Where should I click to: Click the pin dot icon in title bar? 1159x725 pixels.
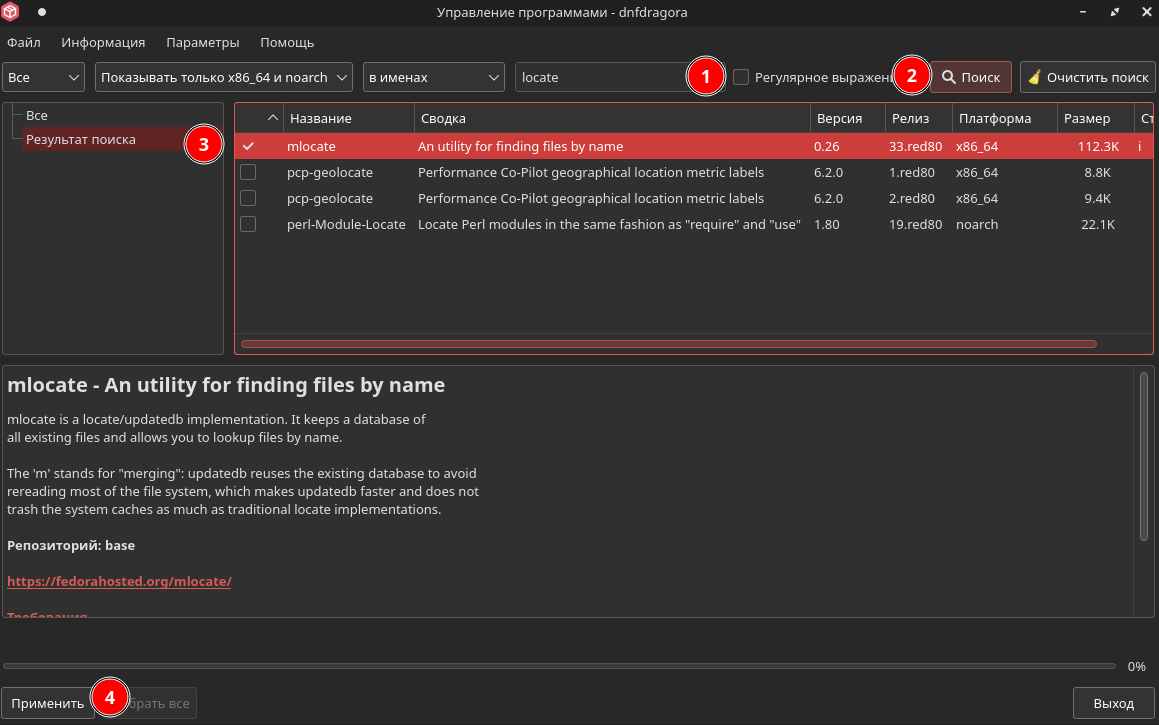[x=42, y=12]
